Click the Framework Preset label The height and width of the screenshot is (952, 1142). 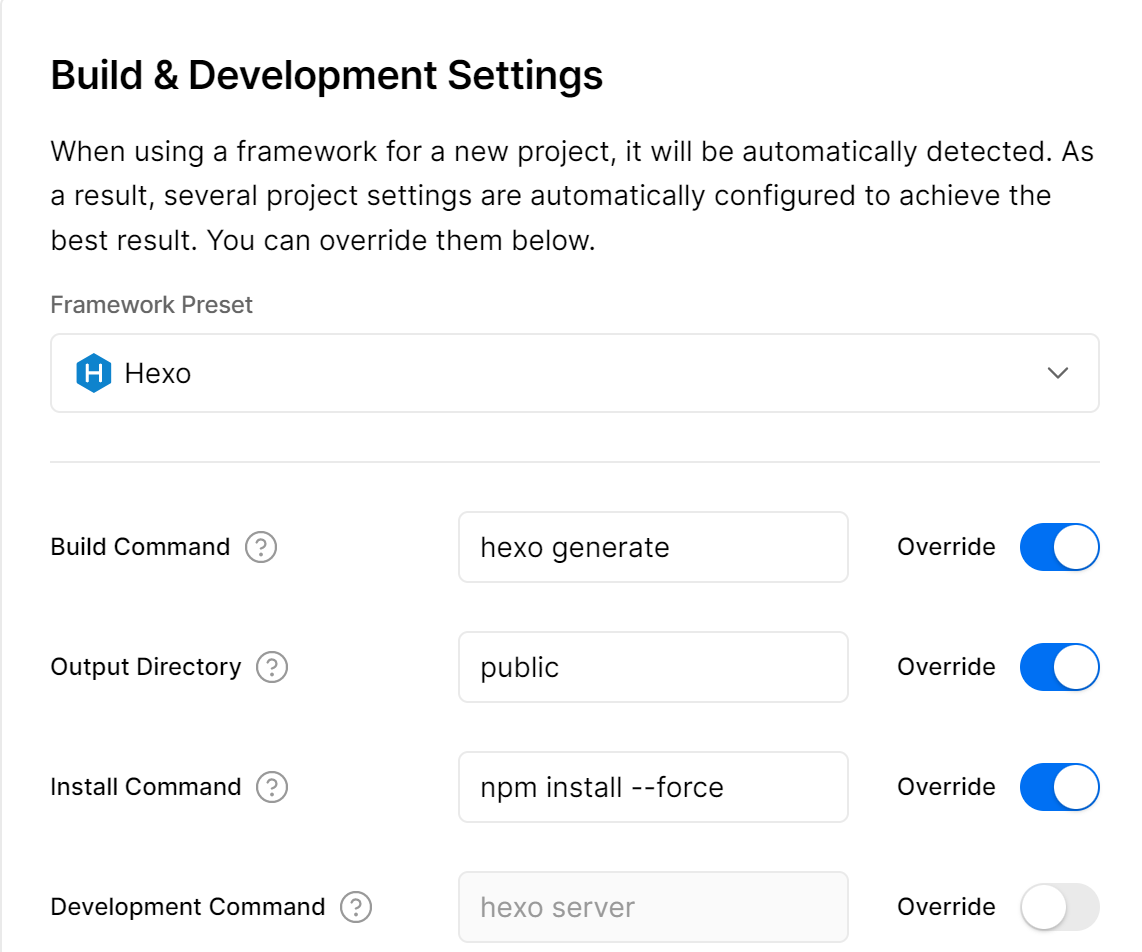(x=152, y=305)
